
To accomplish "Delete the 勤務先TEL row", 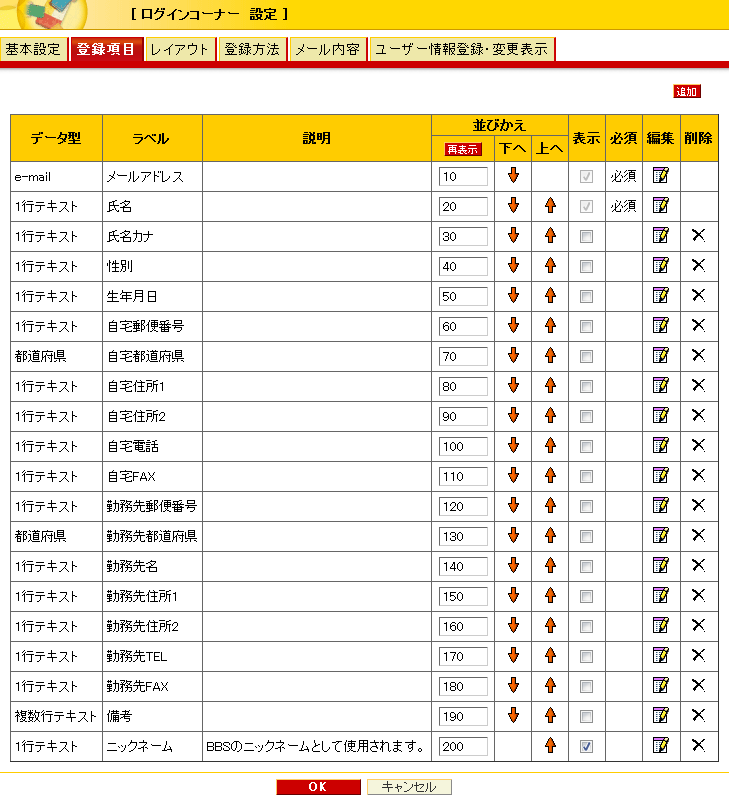I will (x=698, y=655).
